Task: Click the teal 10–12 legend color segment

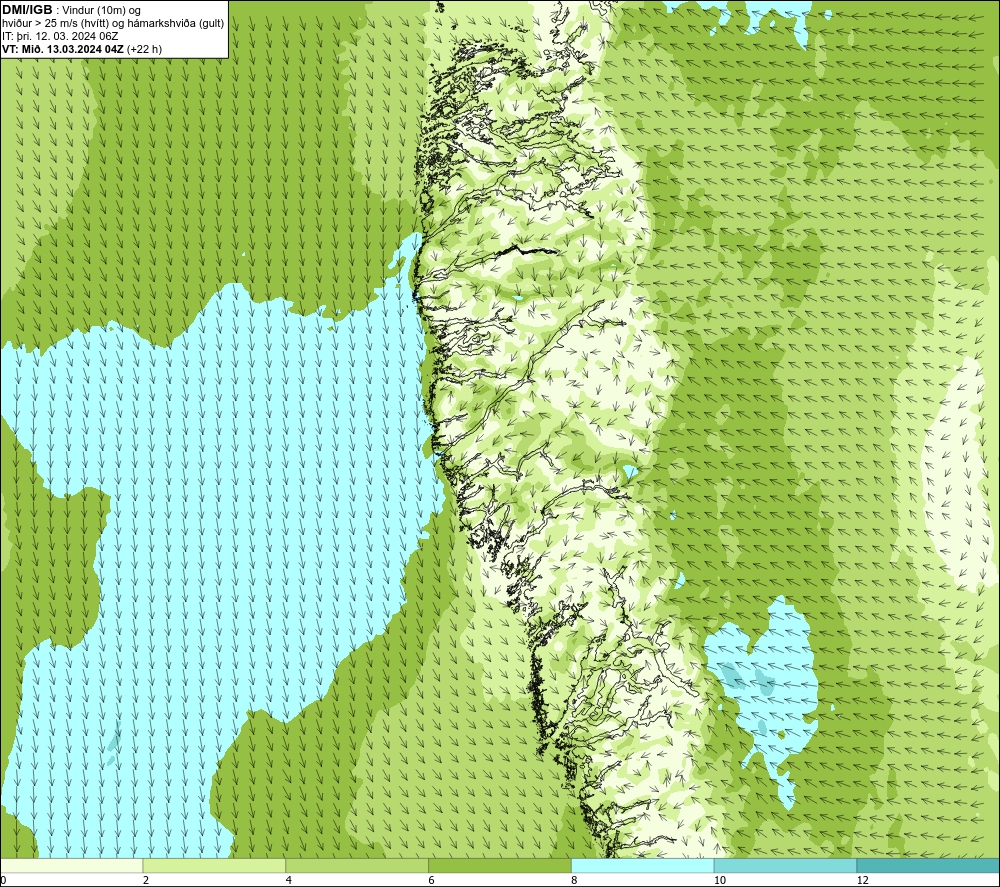Action: [x=786, y=865]
